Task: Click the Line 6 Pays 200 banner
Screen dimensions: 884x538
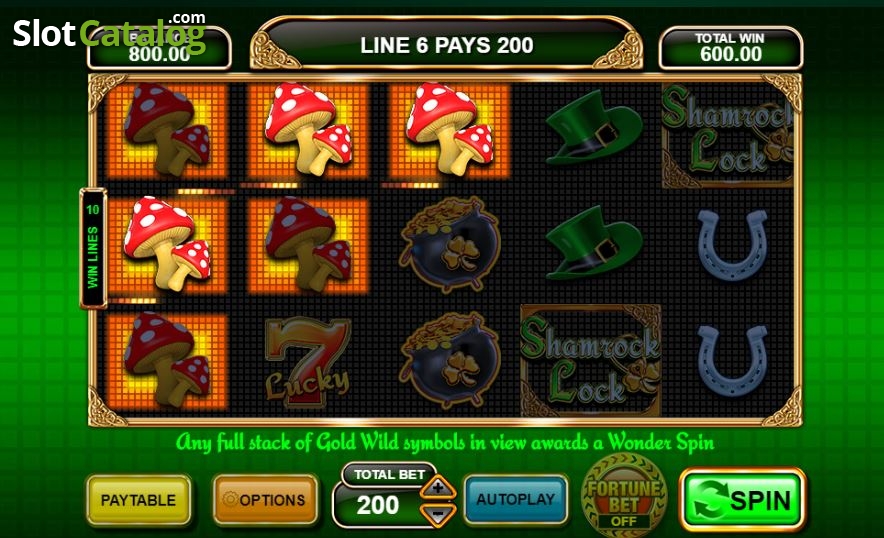Action: pos(447,45)
